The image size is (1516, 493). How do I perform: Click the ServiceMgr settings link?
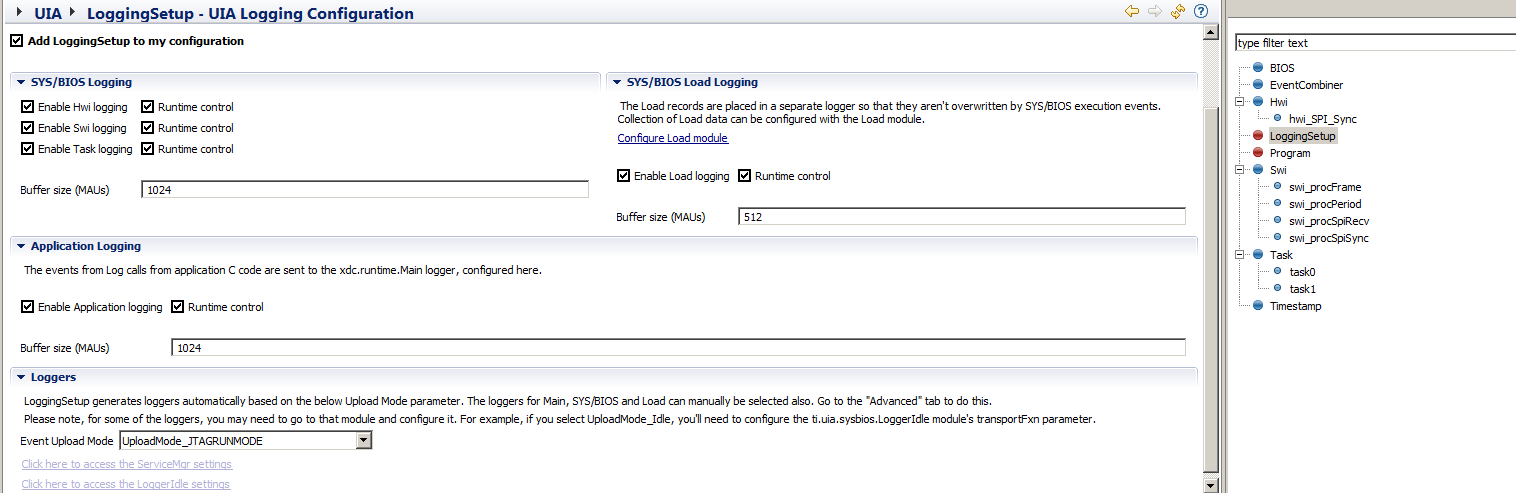pos(126,464)
